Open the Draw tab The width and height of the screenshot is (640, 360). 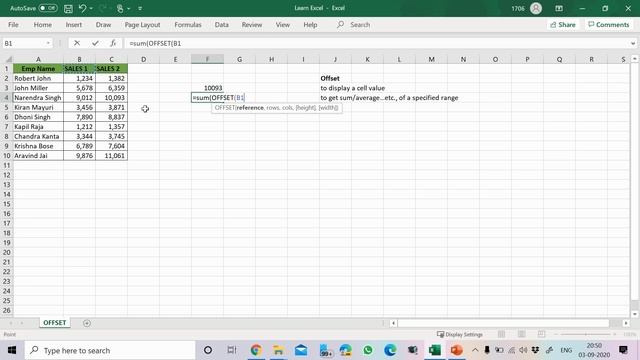[103, 24]
